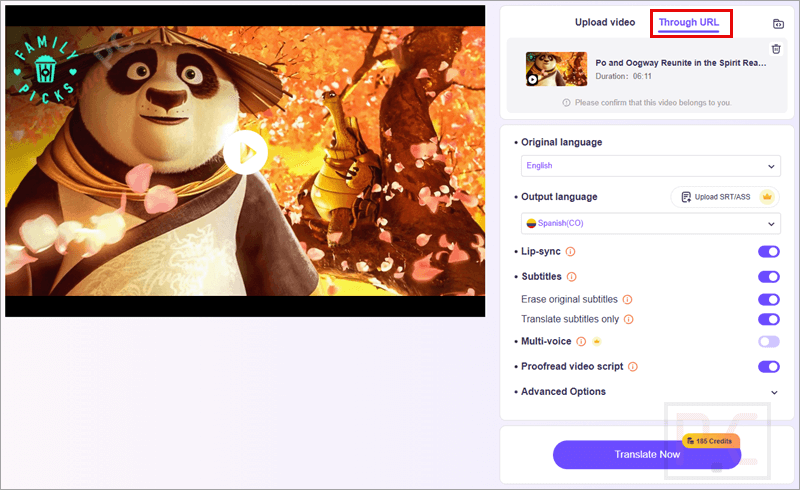Open the Output language Spanish(CO) dropdown
This screenshot has height=490, width=800.
point(651,224)
